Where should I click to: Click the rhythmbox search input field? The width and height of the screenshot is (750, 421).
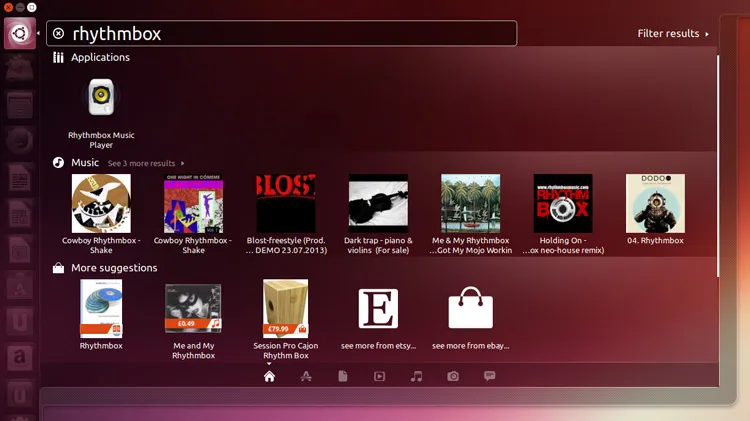300,34
